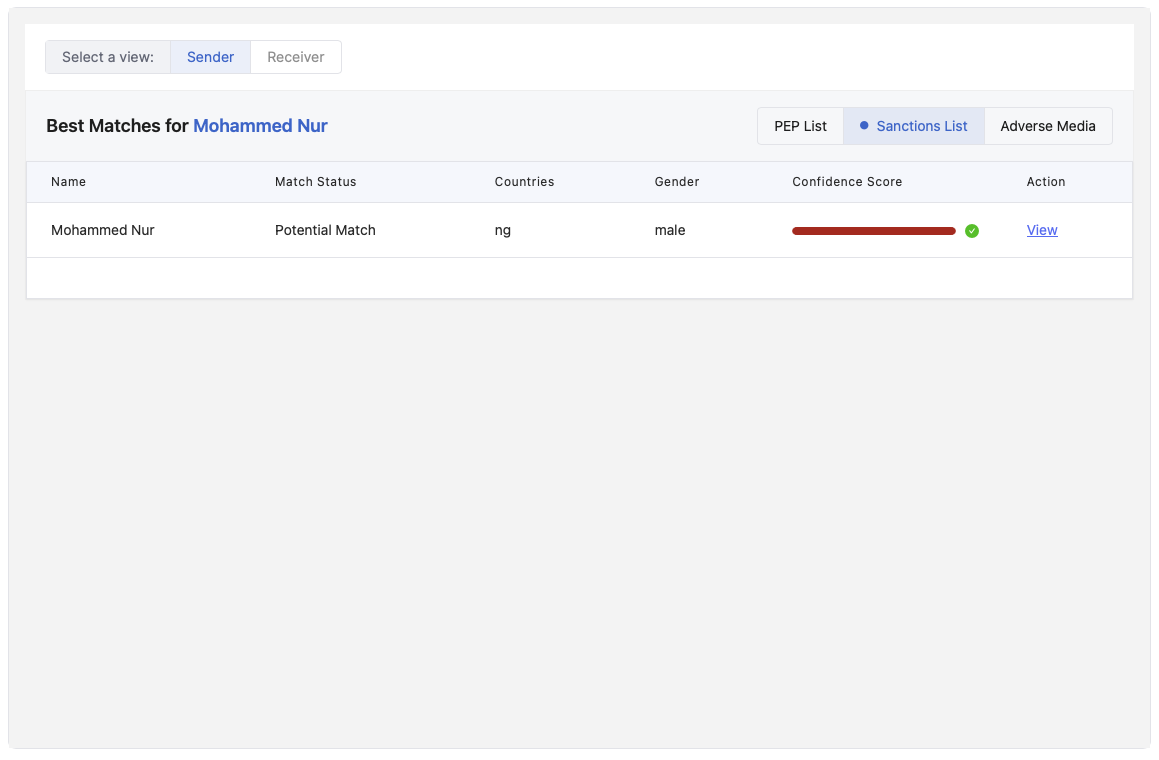This screenshot has width=1159, height=760.
Task: Click the green verified checkmark icon
Action: [972, 231]
